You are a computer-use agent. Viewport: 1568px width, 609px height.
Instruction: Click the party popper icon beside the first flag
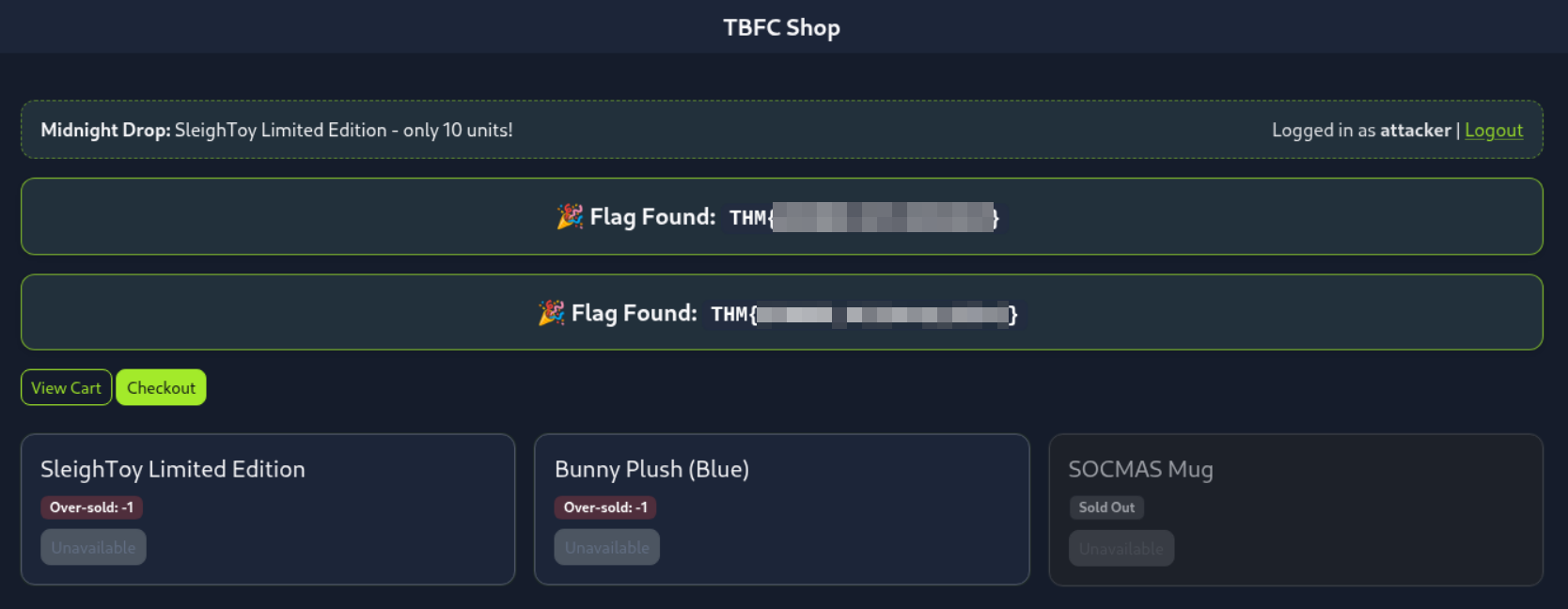tap(570, 217)
